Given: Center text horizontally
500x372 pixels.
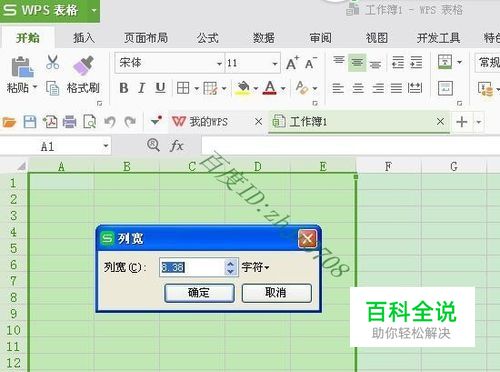Looking at the screenshot, I should pyautogui.click(x=358, y=88).
